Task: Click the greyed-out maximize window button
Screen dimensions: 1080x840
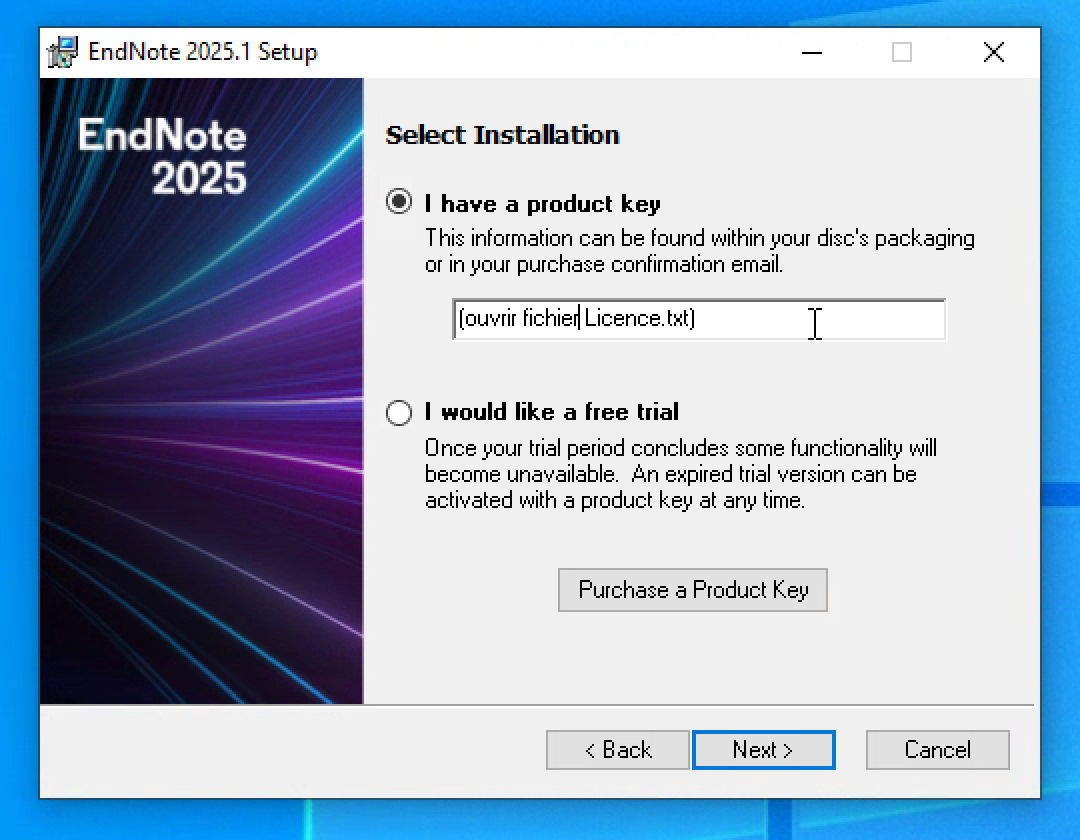Action: click(x=901, y=52)
